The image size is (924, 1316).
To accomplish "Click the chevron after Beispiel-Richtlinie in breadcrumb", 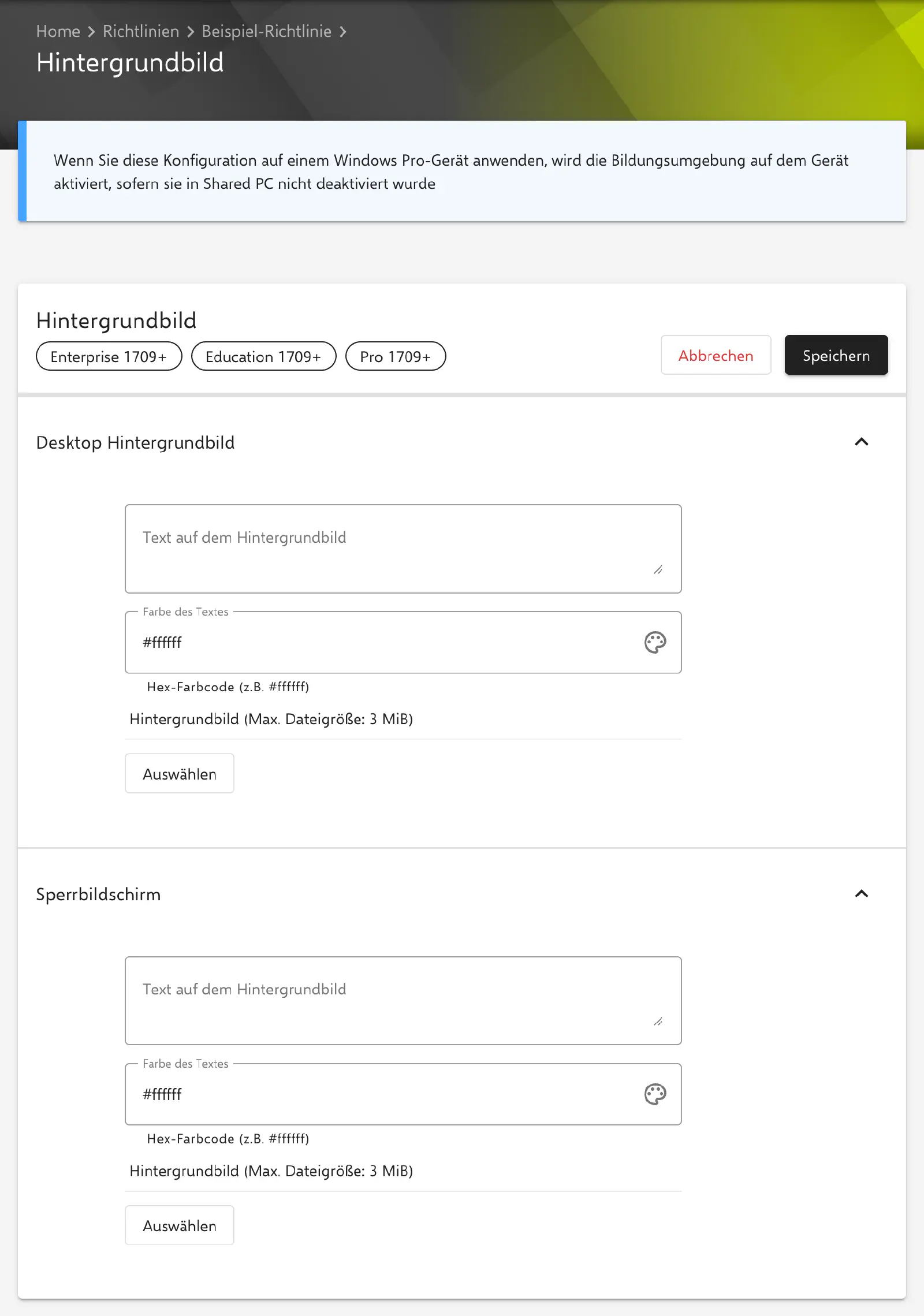I will pos(343,32).
